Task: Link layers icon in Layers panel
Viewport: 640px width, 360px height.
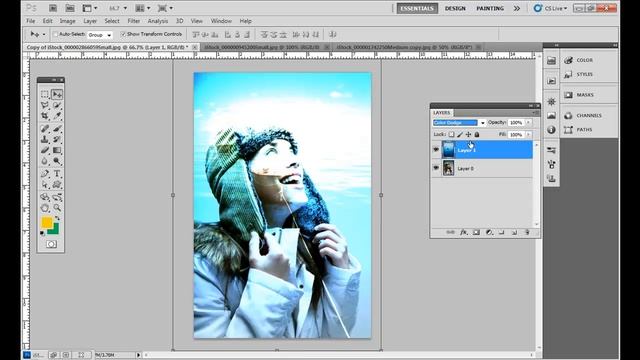Action: coord(450,232)
